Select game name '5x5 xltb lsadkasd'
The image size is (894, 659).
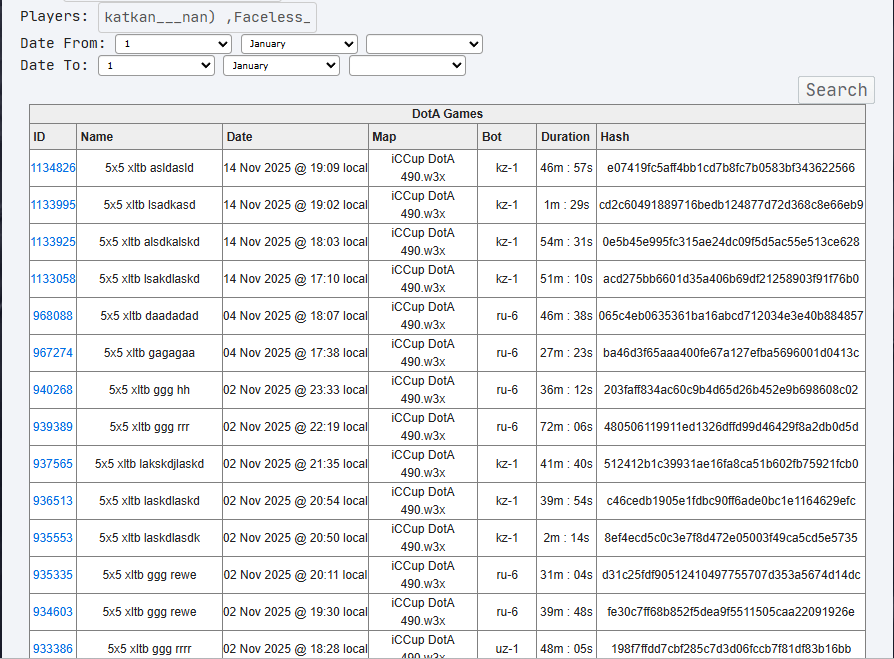pyautogui.click(x=149, y=205)
